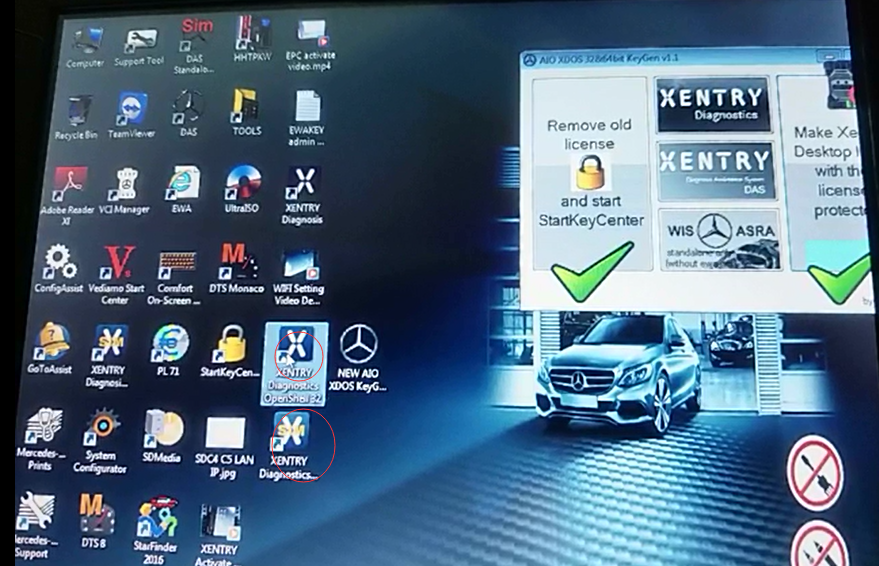Image resolution: width=879 pixels, height=566 pixels.
Task: Open StartKeyCenter shortcut
Action: [x=230, y=351]
